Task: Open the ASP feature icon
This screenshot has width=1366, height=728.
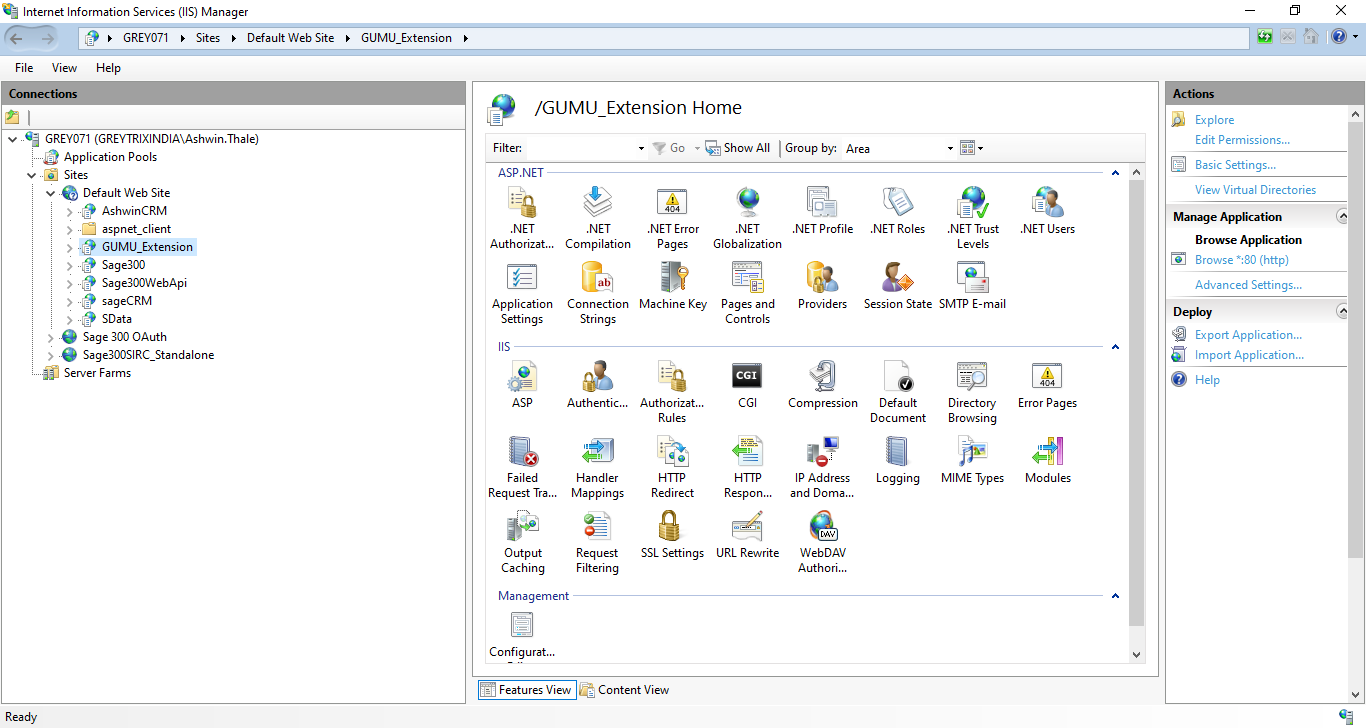Action: 522,385
